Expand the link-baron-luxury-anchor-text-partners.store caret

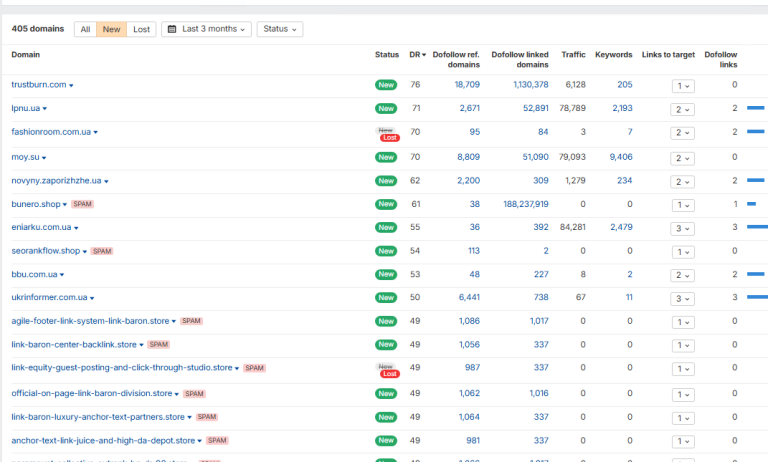(190, 418)
